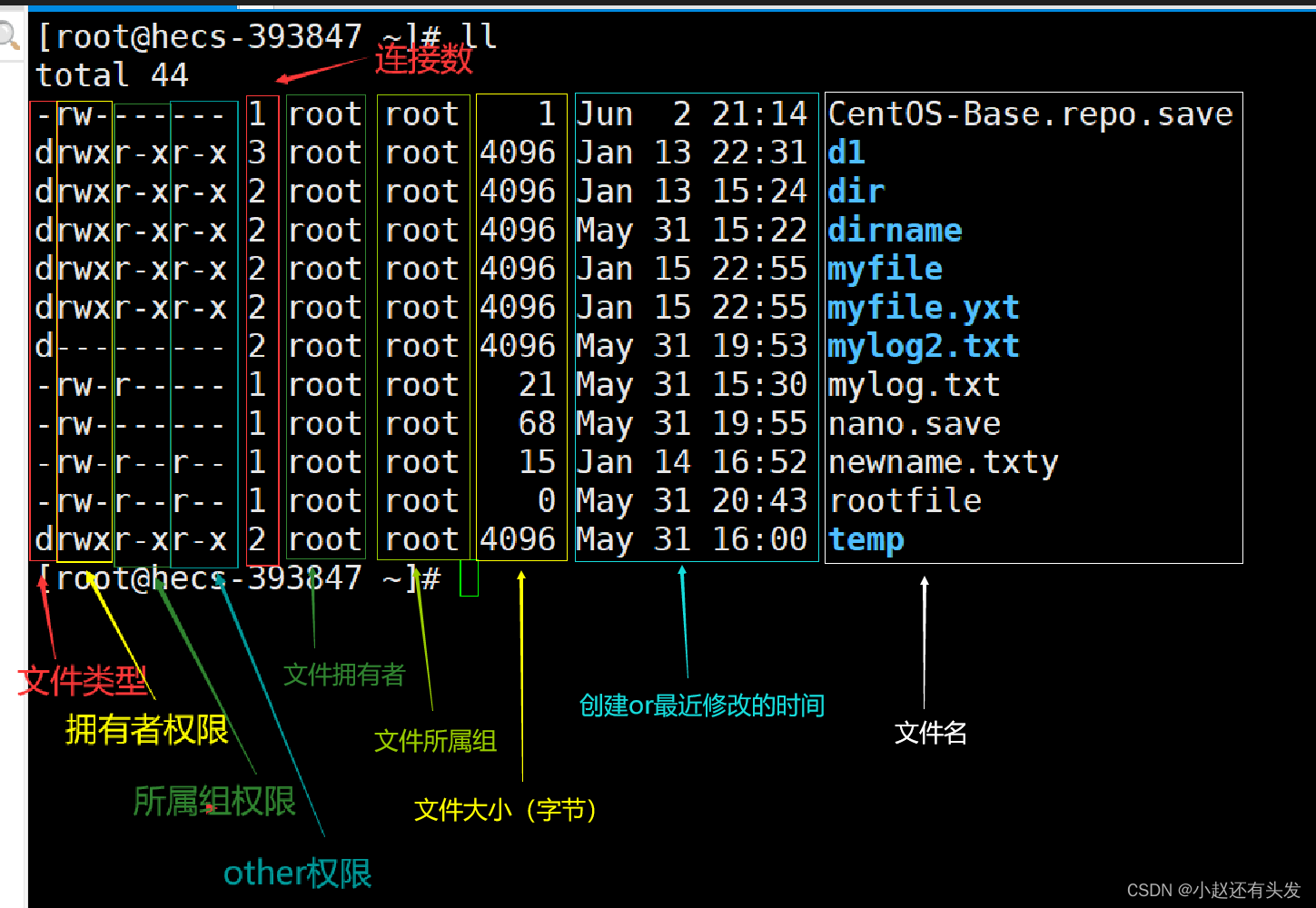1316x908 pixels.
Task: Click the magnifier search icon
Action: 9,36
